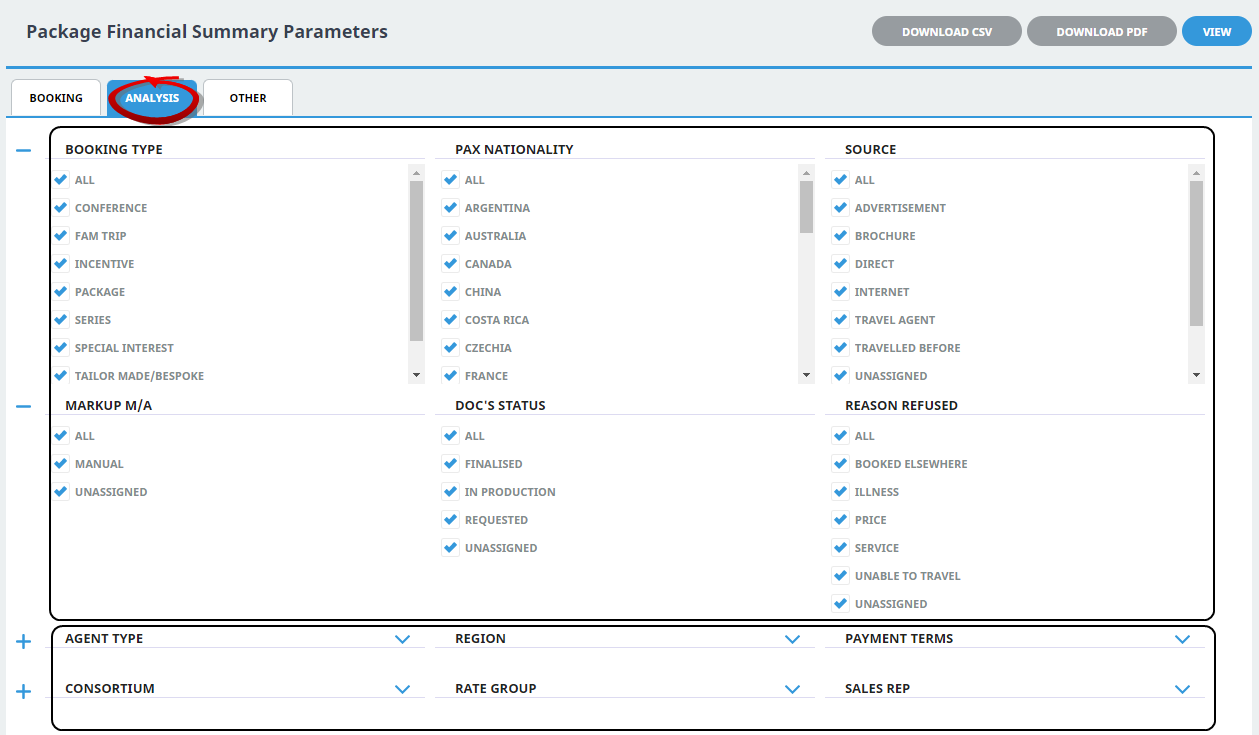Uncheck the Requested doc status

(451, 520)
